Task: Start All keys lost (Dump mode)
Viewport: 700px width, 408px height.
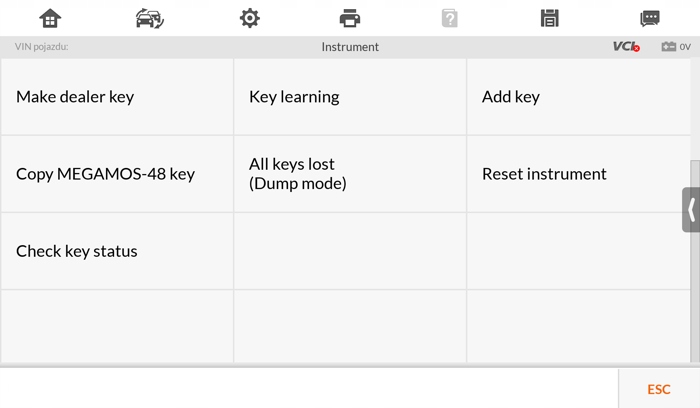Action: (x=350, y=174)
